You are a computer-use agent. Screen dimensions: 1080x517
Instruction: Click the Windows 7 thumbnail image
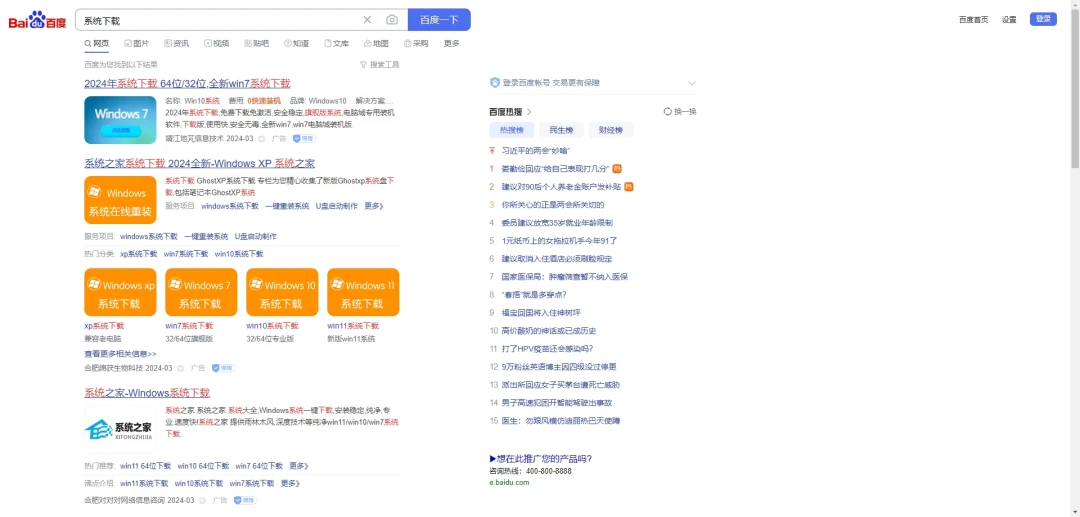click(121, 120)
